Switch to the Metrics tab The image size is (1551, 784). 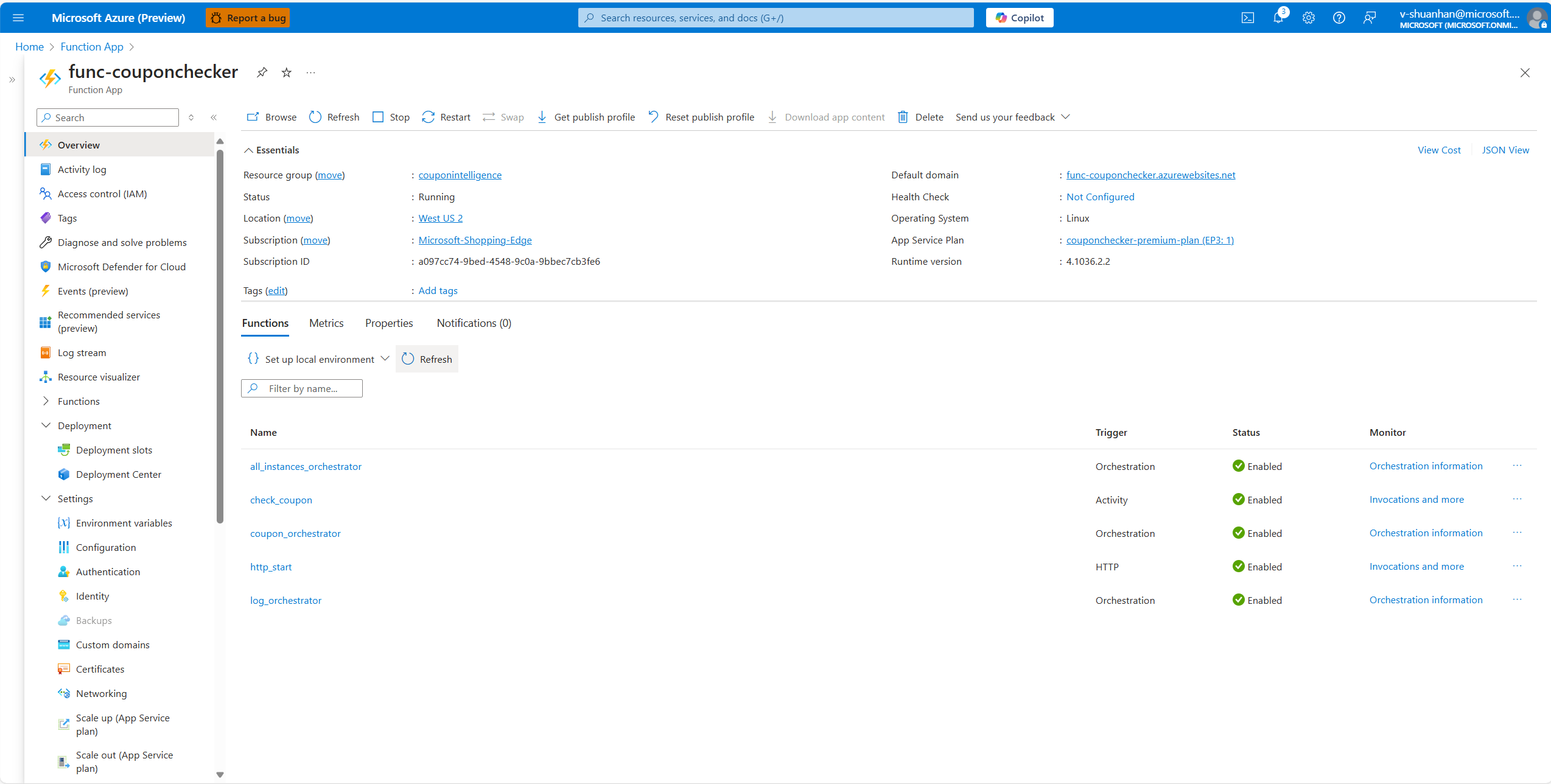pyautogui.click(x=326, y=323)
